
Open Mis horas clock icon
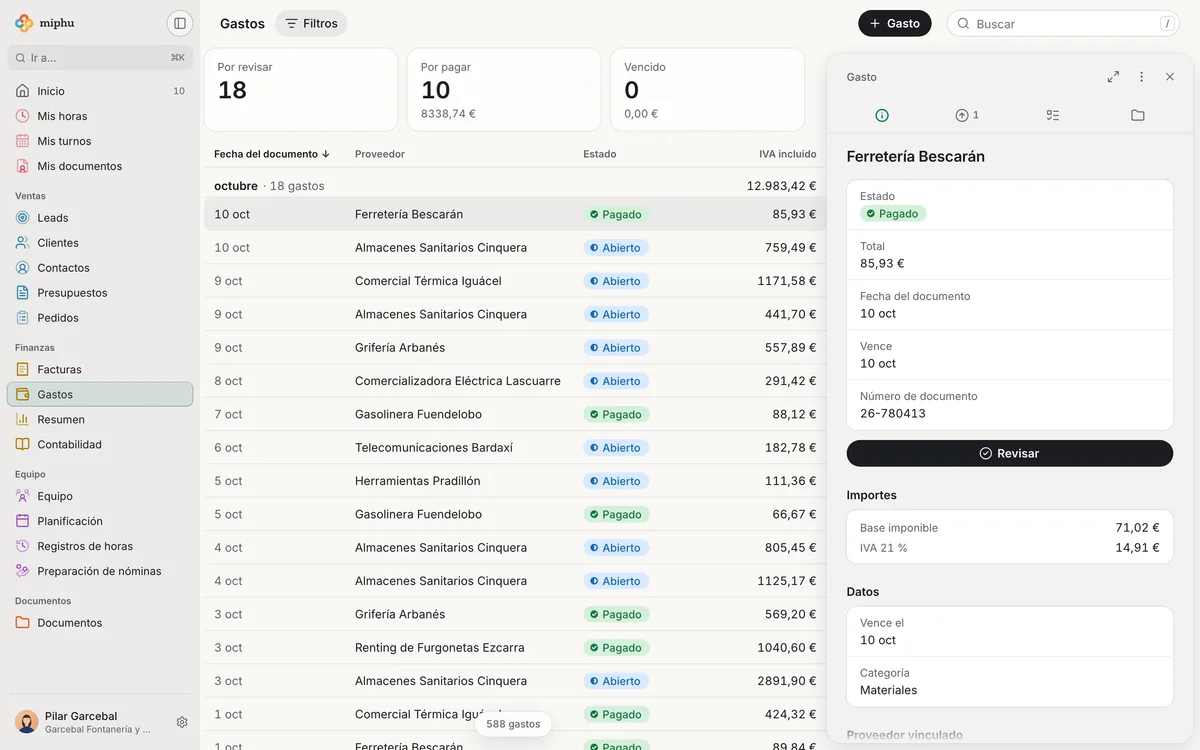pos(23,116)
